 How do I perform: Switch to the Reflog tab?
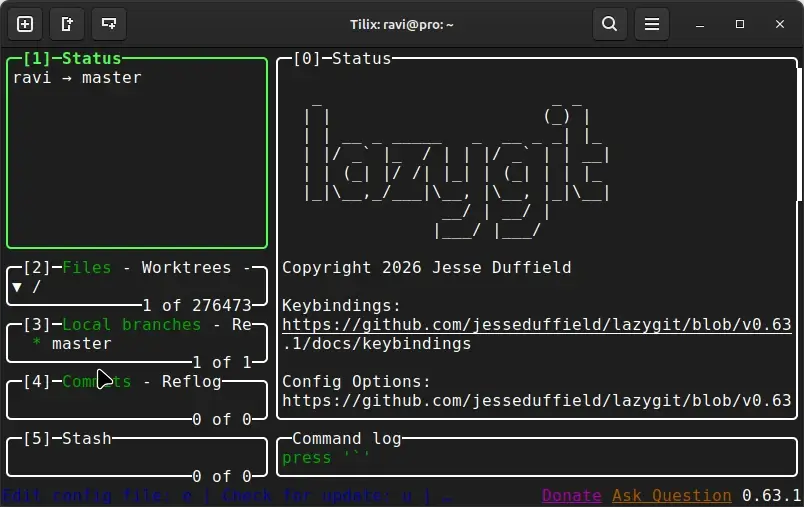(x=191, y=381)
